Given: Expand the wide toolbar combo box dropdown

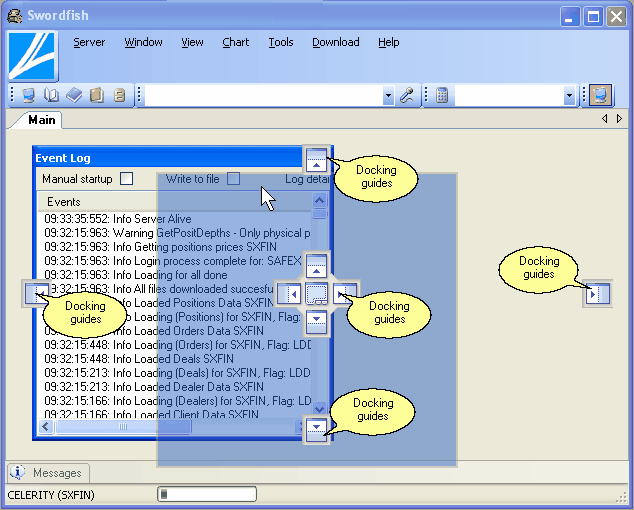Looking at the screenshot, I should tap(388, 96).
